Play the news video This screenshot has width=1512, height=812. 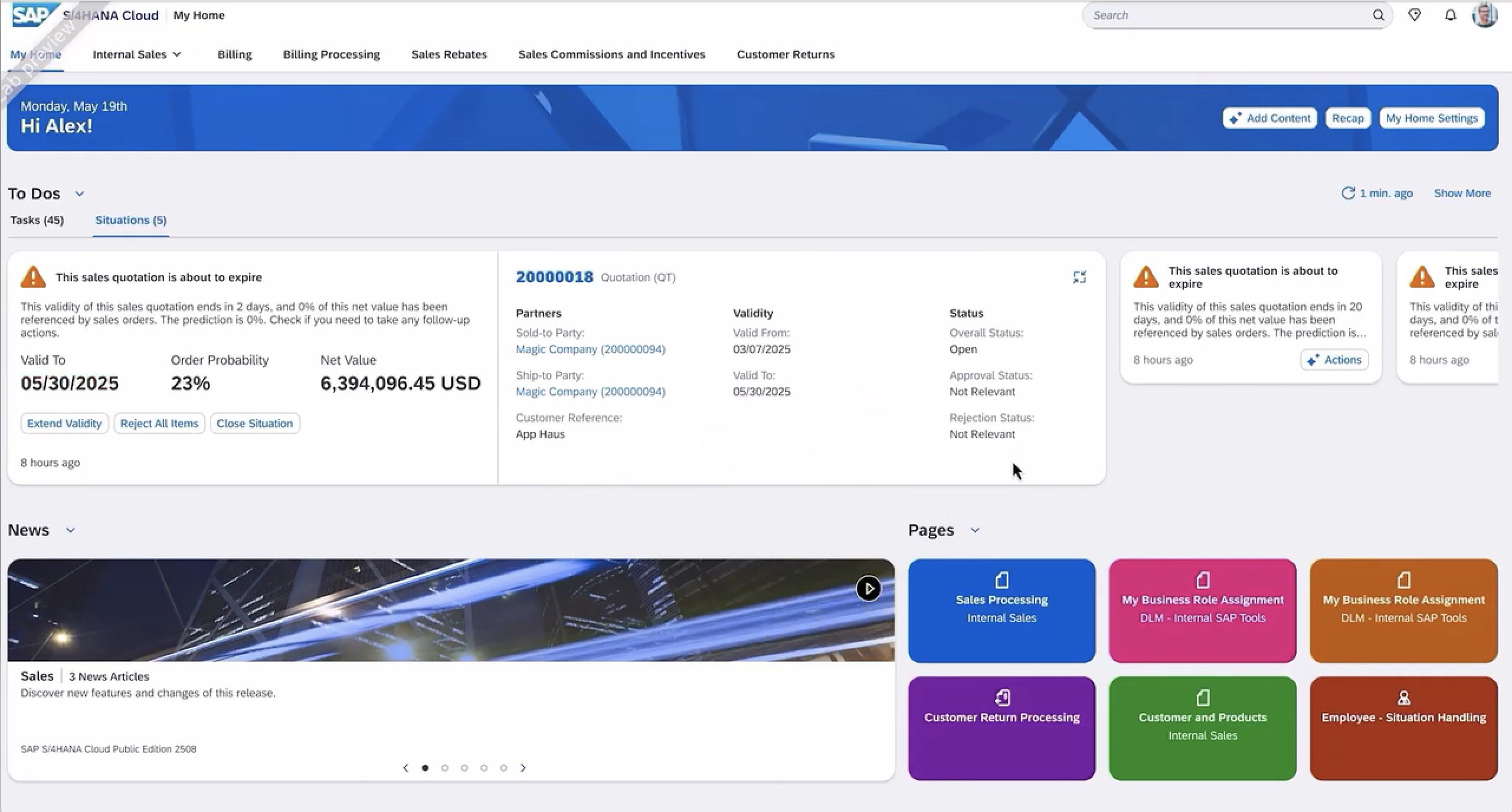coord(868,588)
